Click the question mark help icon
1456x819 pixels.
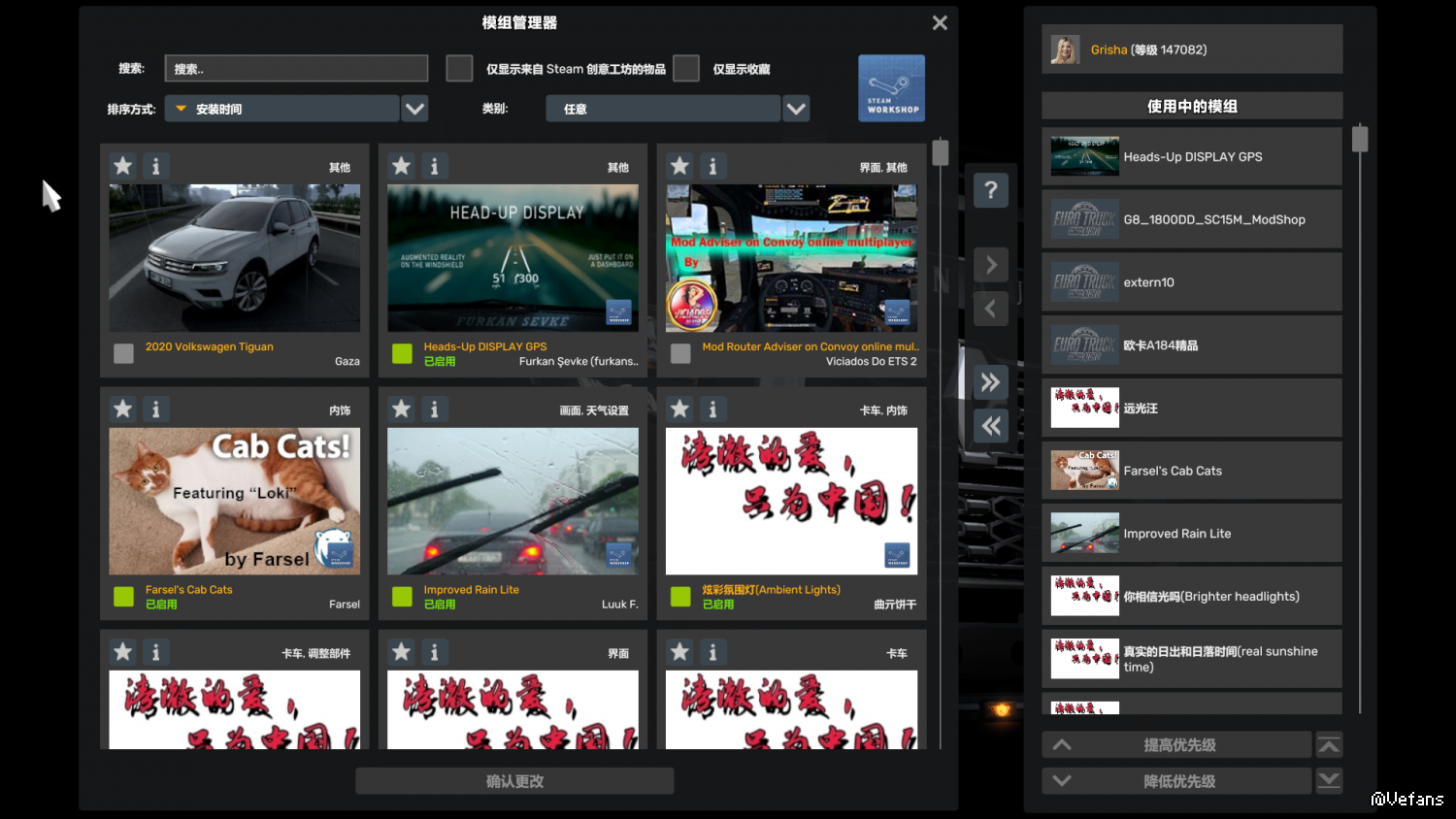(x=990, y=190)
